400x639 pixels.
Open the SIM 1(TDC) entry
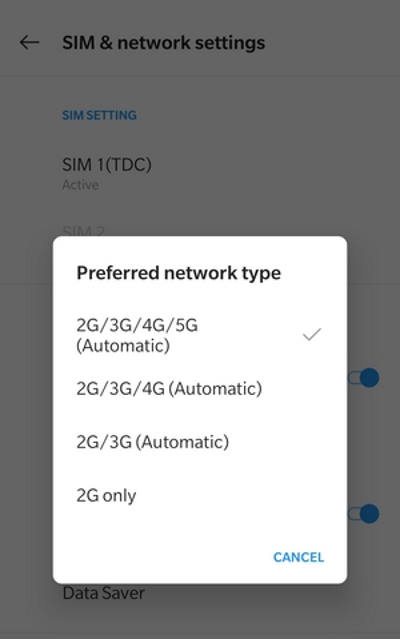coord(200,173)
